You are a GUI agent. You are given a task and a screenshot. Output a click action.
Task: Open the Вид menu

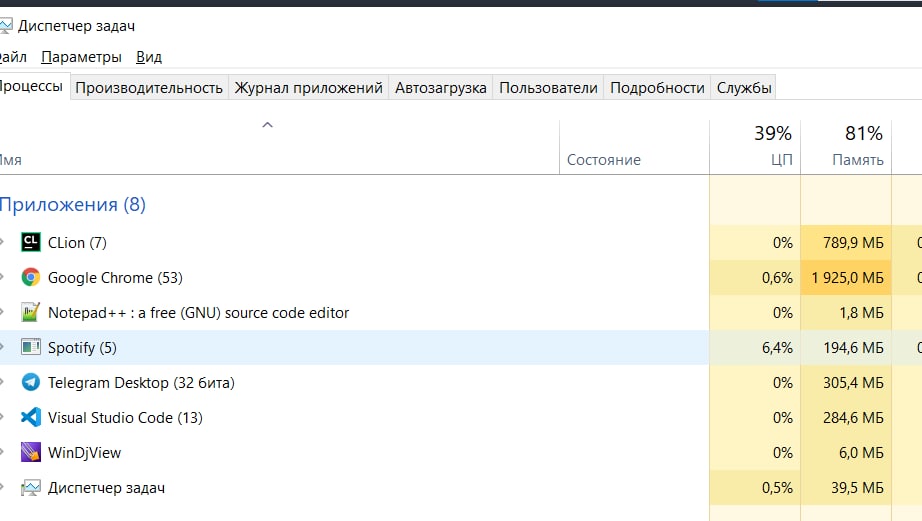click(149, 57)
